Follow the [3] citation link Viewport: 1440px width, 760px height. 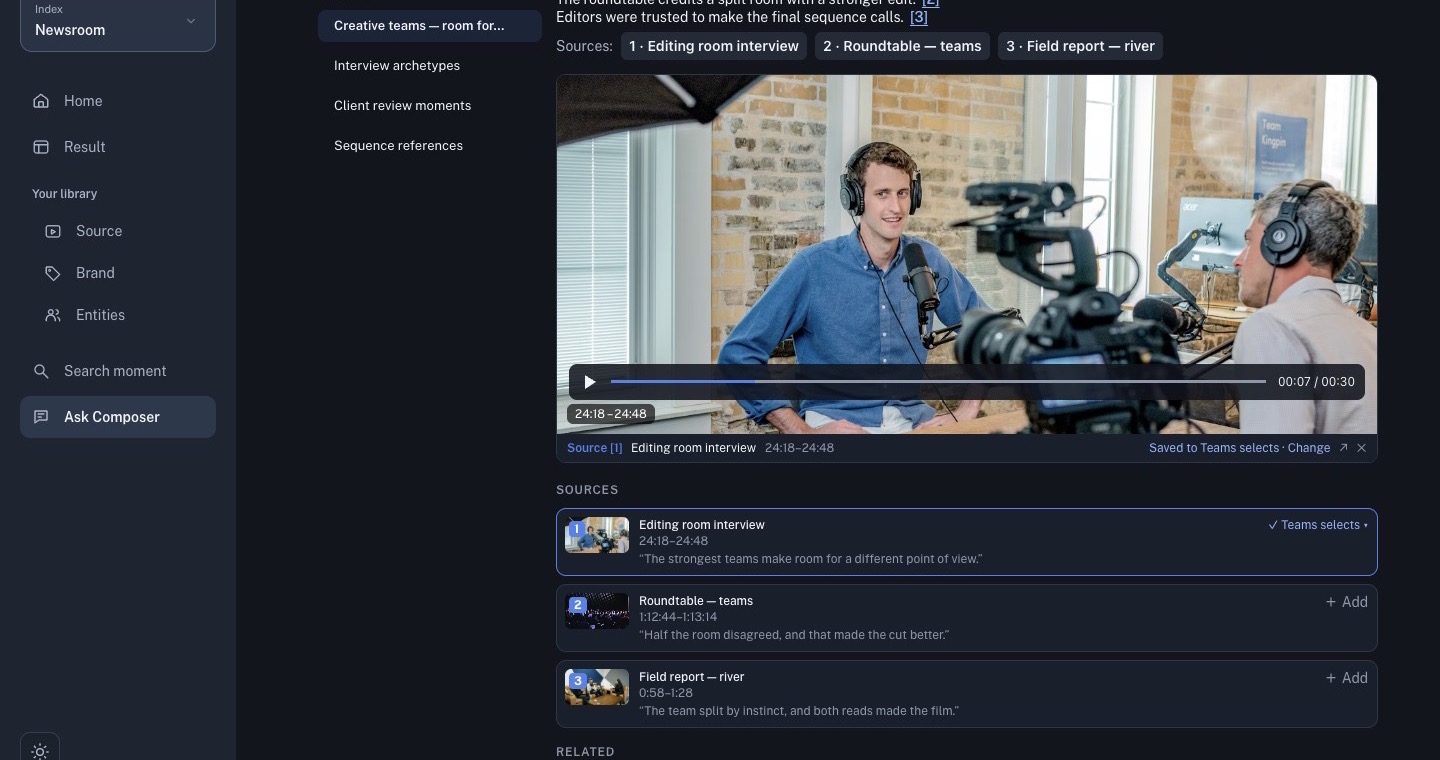click(919, 17)
